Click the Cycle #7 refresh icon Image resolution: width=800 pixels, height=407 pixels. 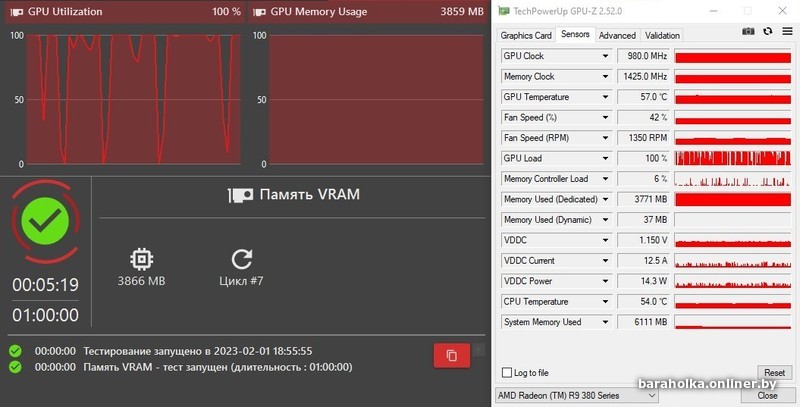click(242, 260)
